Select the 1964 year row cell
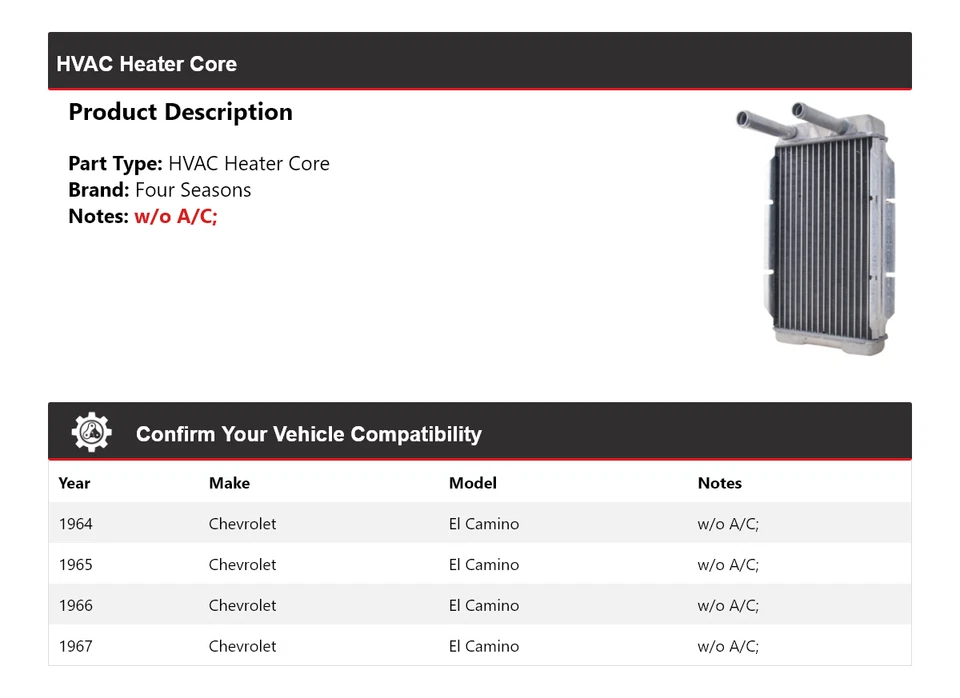The width and height of the screenshot is (960, 698). point(75,524)
